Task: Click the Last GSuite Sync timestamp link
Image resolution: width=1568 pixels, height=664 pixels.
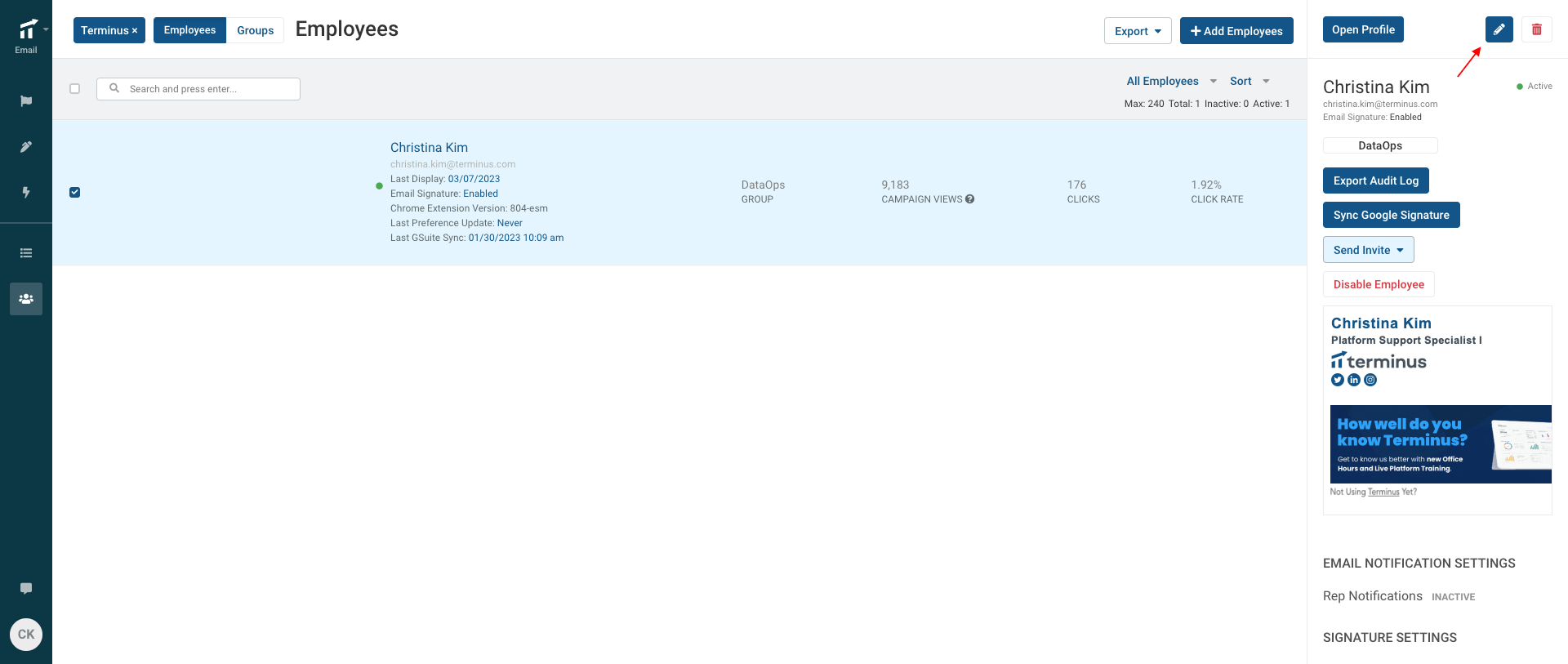Action: (x=516, y=238)
